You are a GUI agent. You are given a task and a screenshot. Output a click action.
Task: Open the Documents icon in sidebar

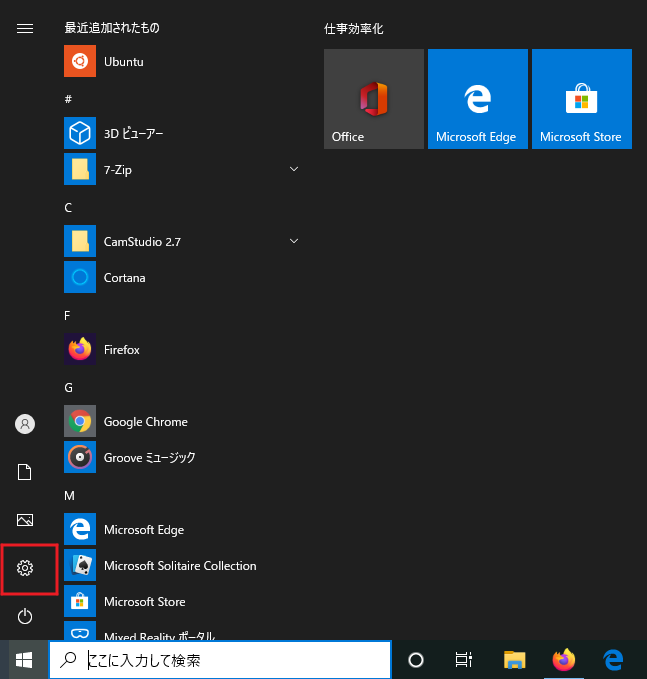25,472
